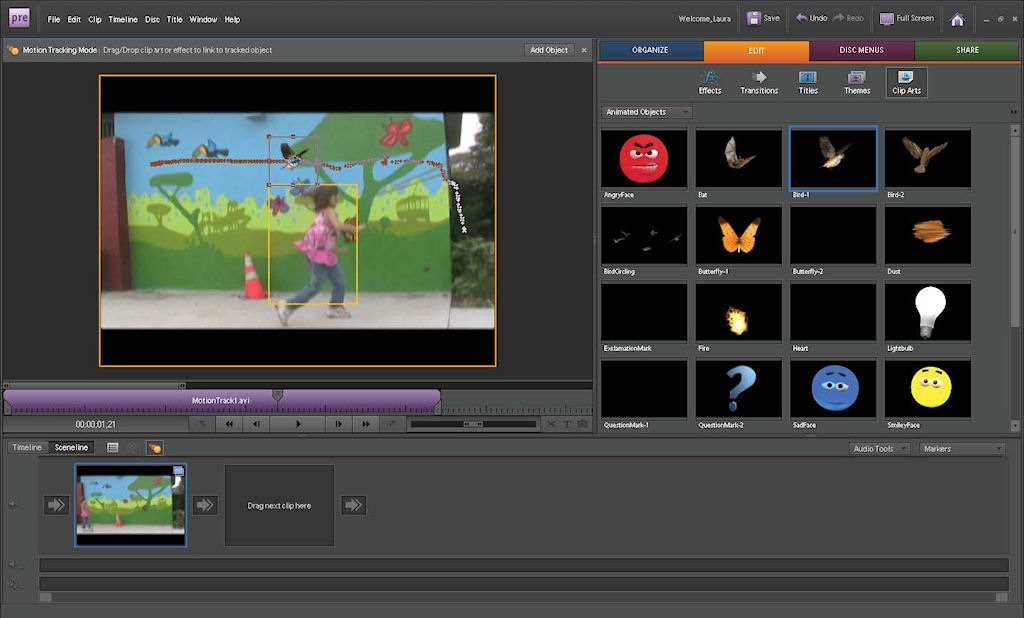
Task: Open the Transitions panel
Action: [x=759, y=82]
